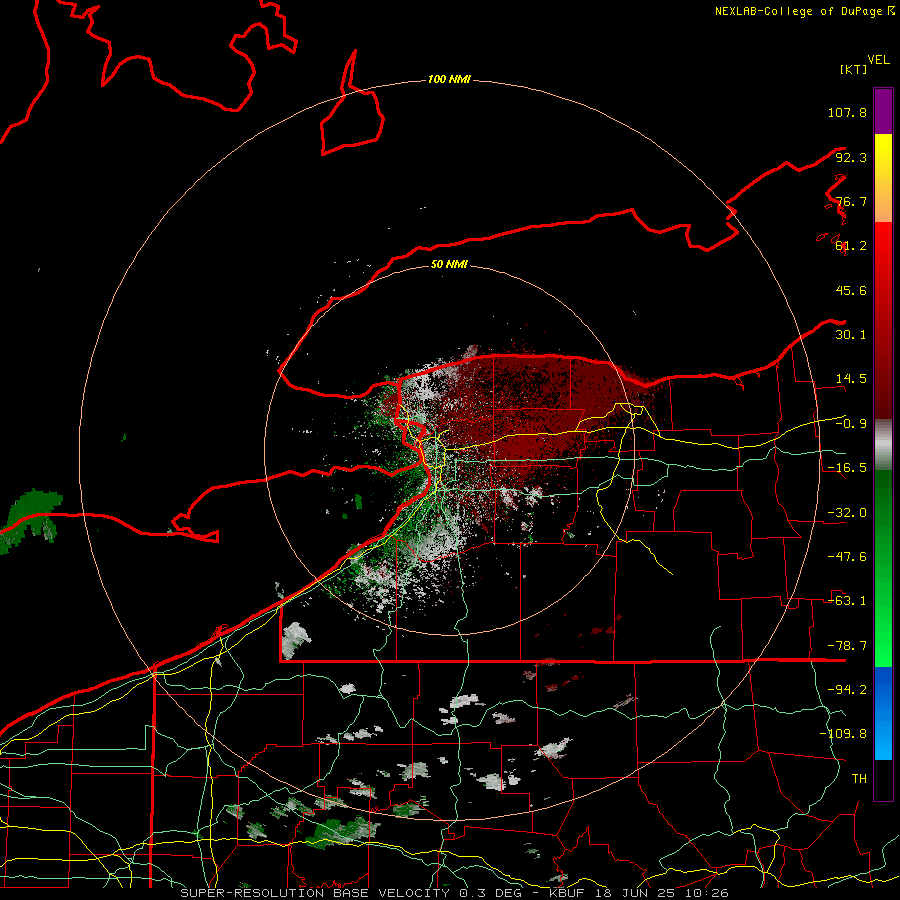Click the TH legend label
This screenshot has height=900, width=900.
pos(859,779)
